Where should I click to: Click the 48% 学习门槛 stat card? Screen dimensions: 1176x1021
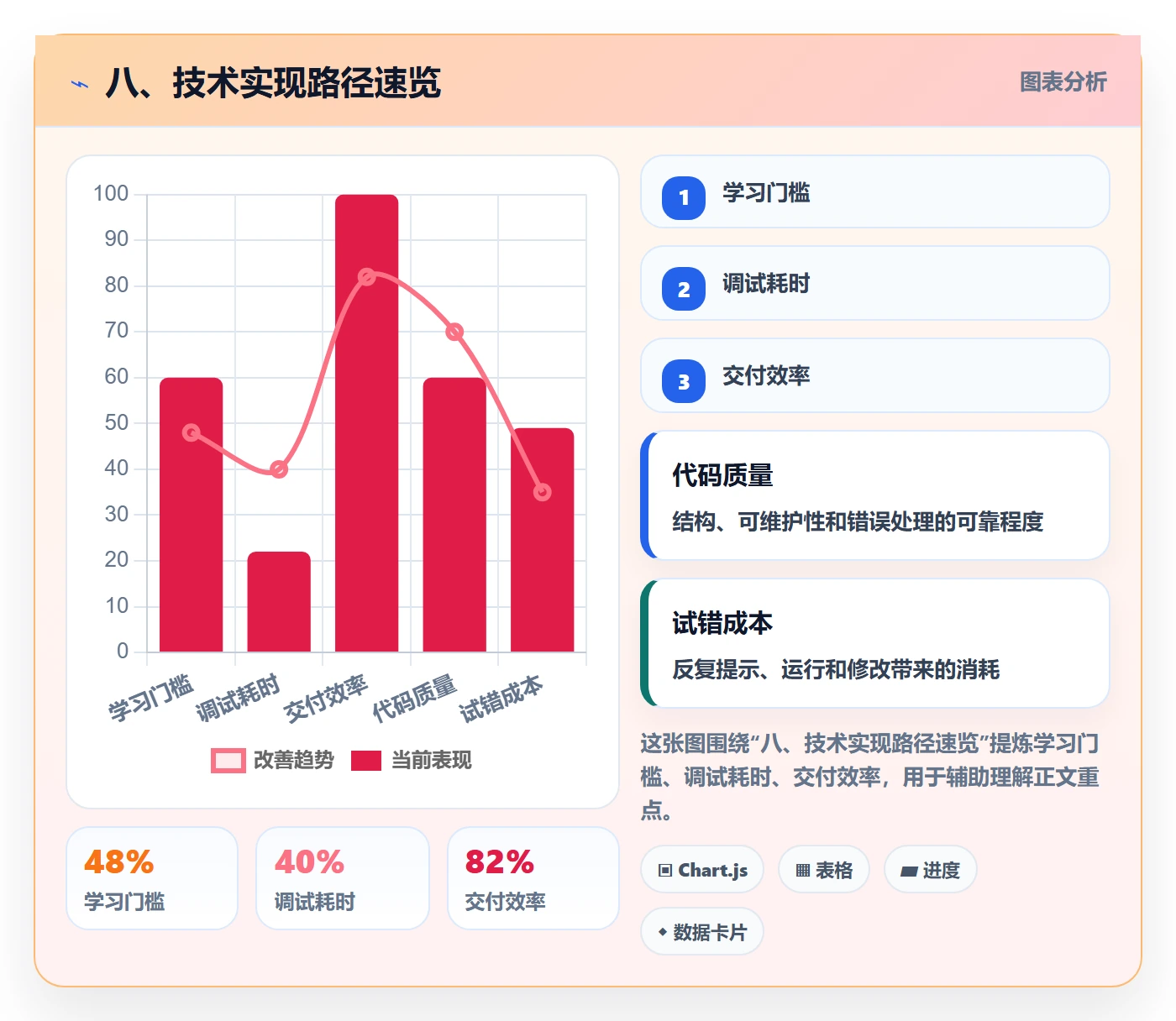tap(152, 878)
